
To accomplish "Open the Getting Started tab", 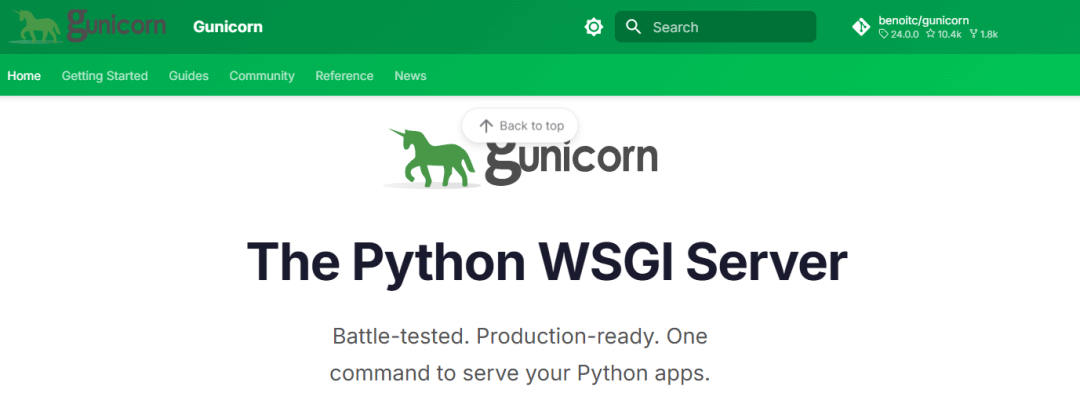I will [105, 76].
